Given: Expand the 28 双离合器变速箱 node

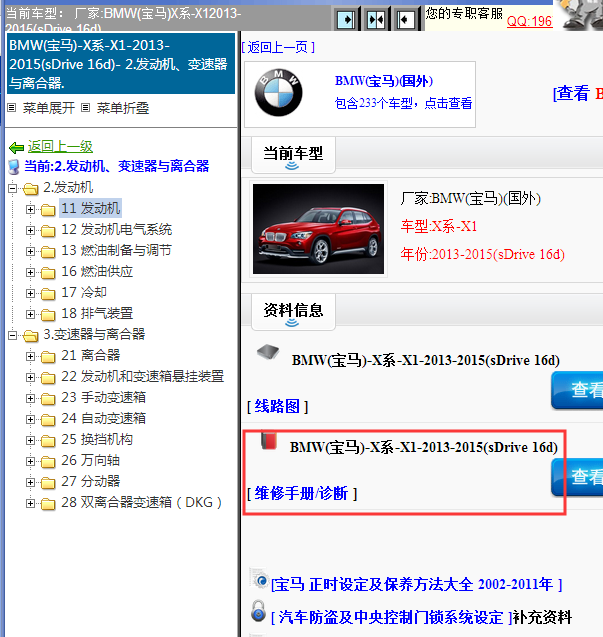Looking at the screenshot, I should pos(30,503).
